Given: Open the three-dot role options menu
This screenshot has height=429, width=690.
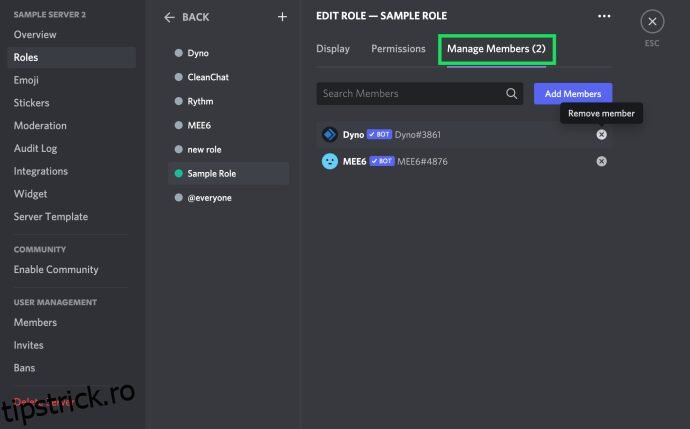Looking at the screenshot, I should (x=603, y=16).
